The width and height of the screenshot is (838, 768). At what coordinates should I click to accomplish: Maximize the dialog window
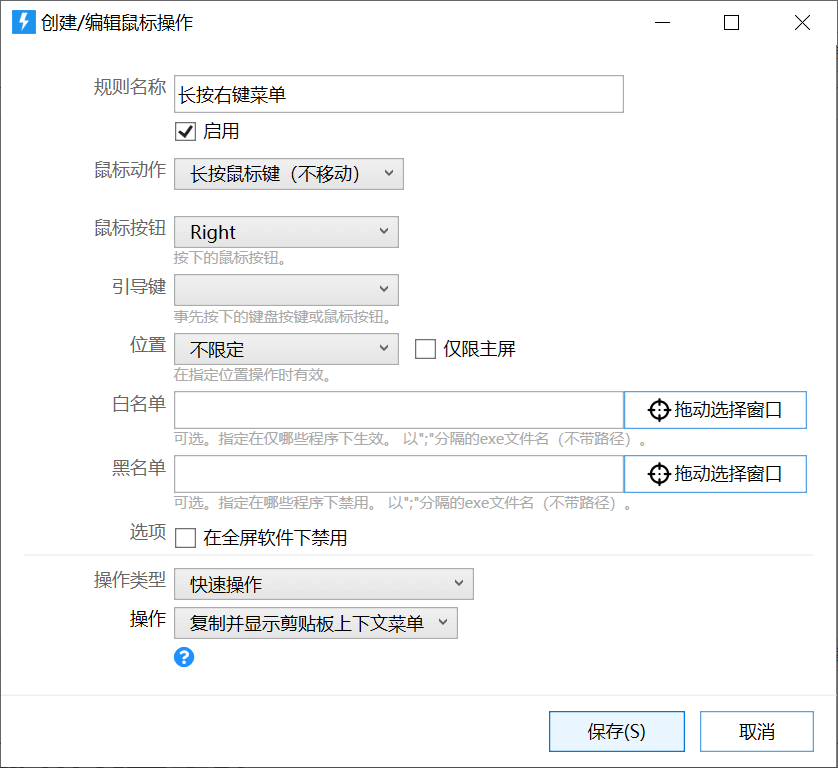click(731, 22)
